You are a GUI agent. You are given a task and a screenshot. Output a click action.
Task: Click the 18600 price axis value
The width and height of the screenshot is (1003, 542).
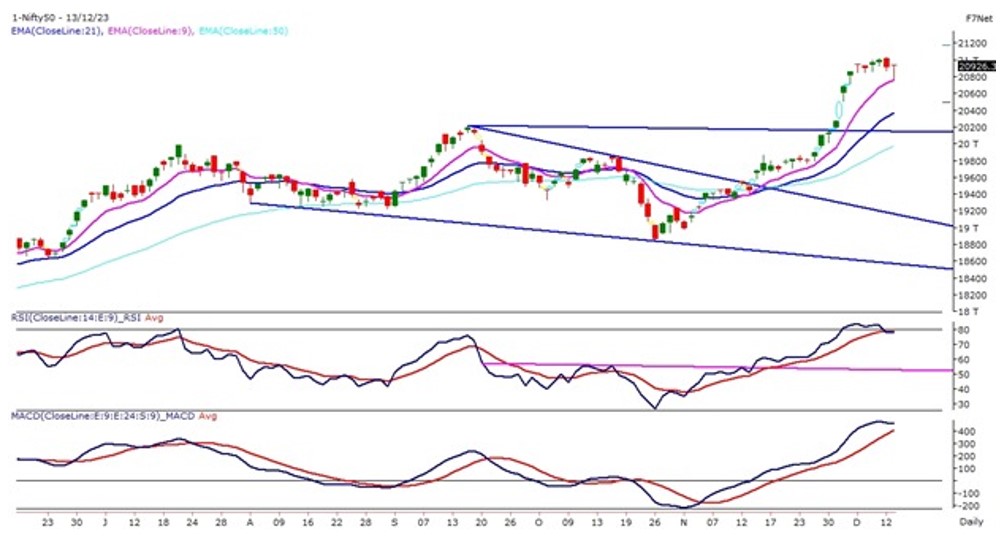(x=970, y=262)
